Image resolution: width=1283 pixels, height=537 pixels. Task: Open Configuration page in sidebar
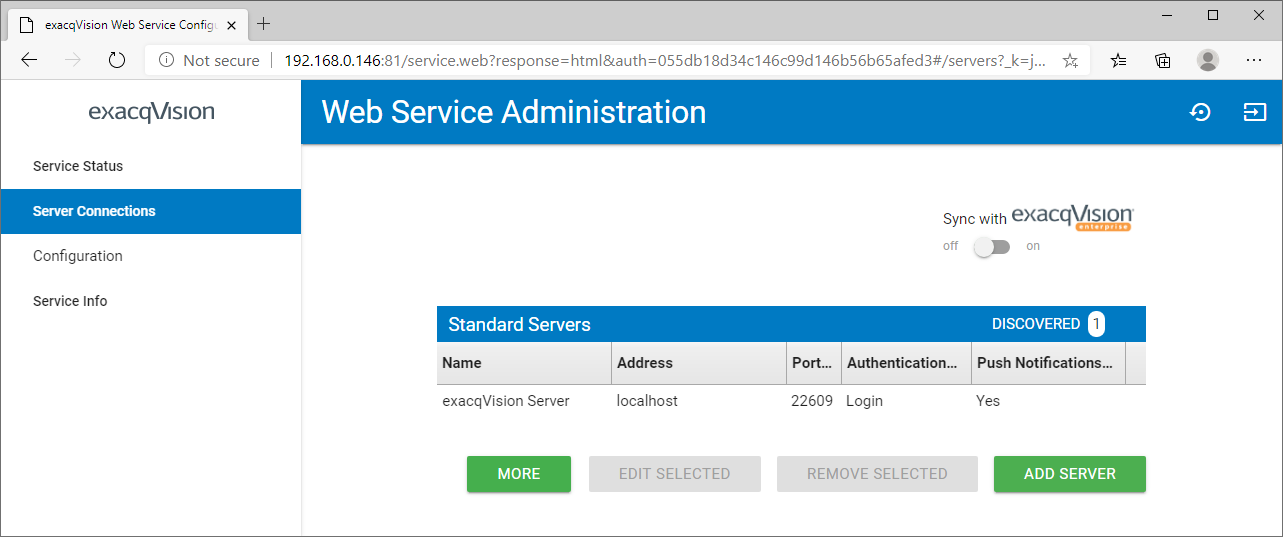tap(151, 256)
